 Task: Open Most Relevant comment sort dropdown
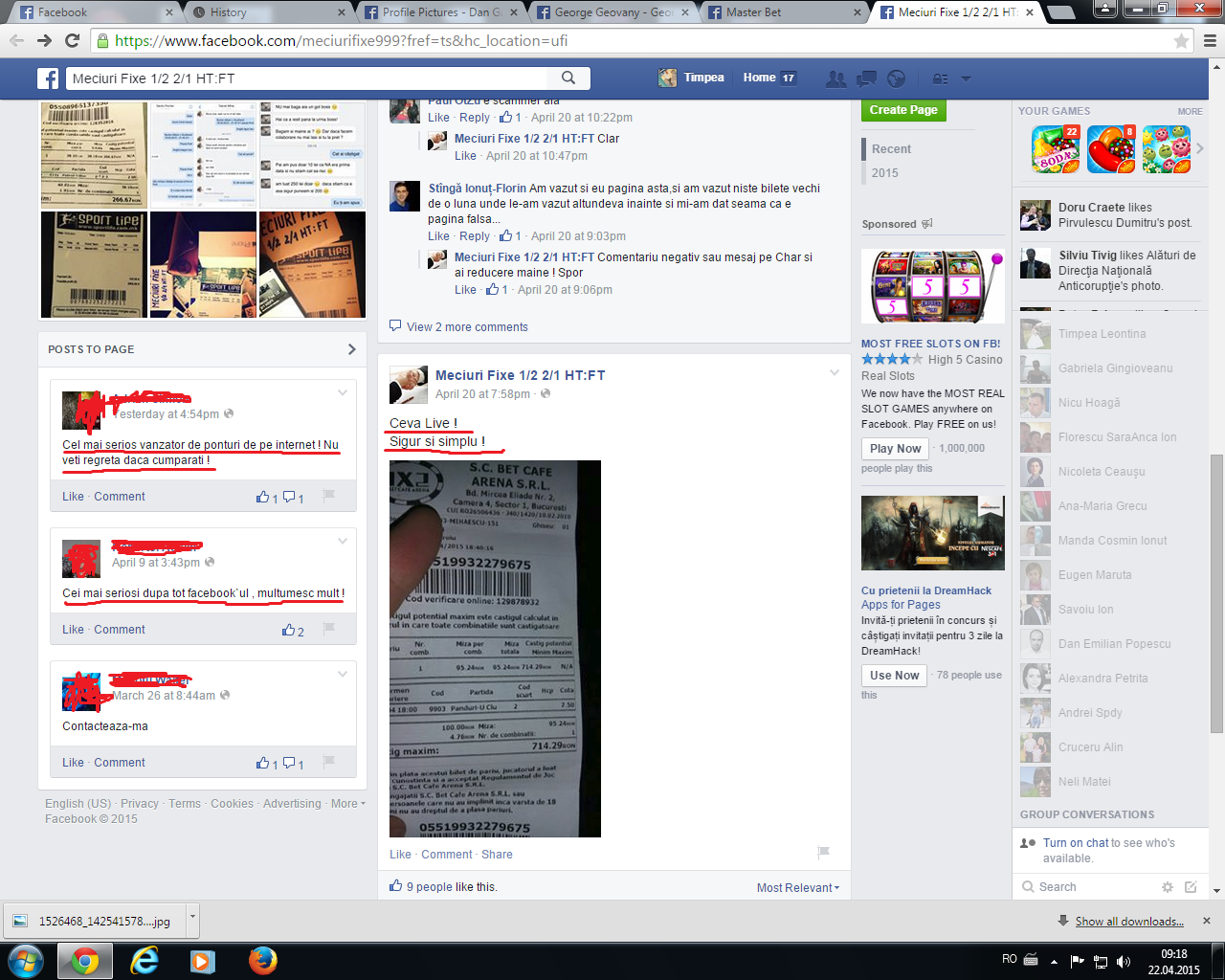point(797,887)
